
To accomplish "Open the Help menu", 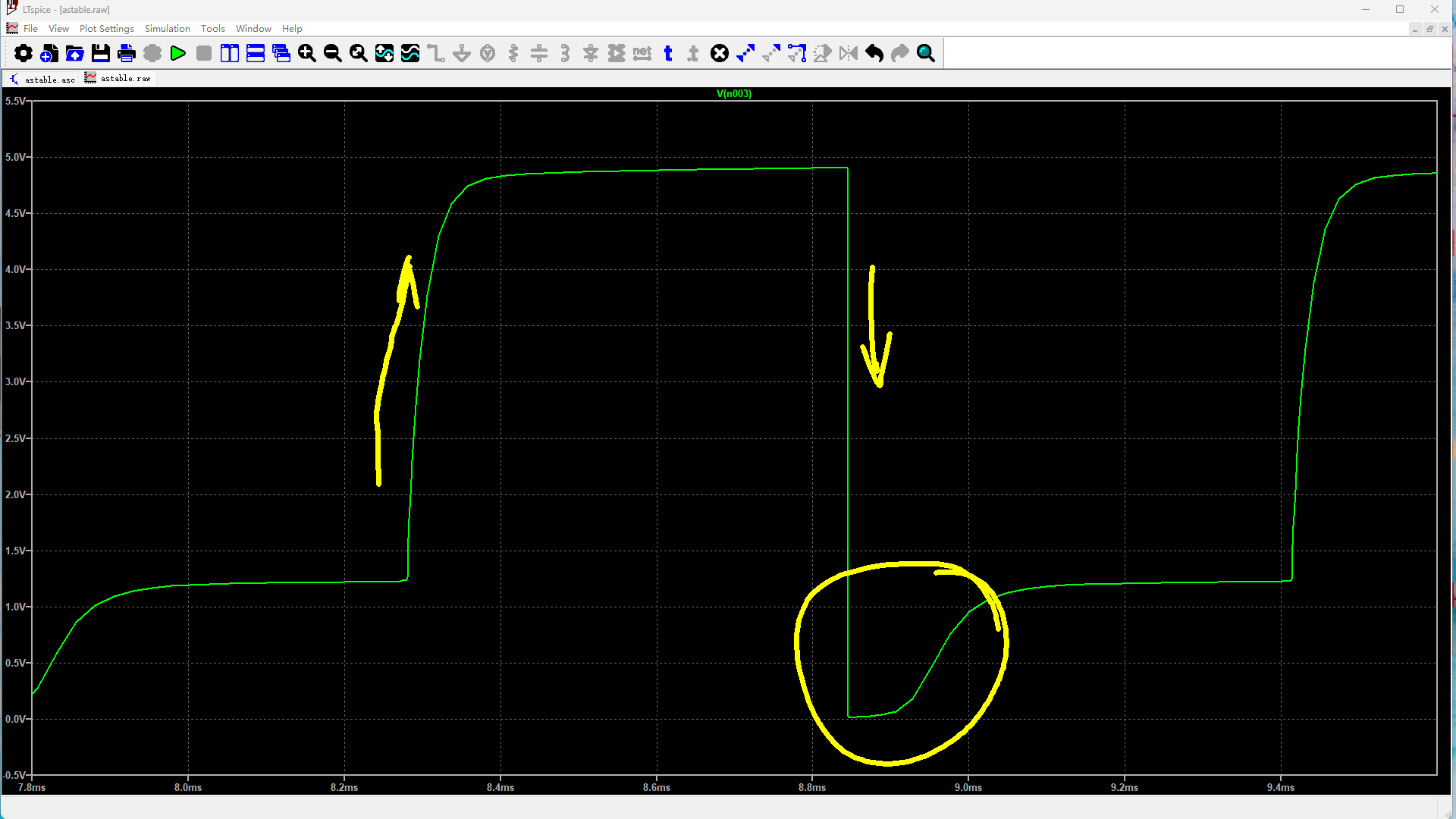I will (292, 29).
